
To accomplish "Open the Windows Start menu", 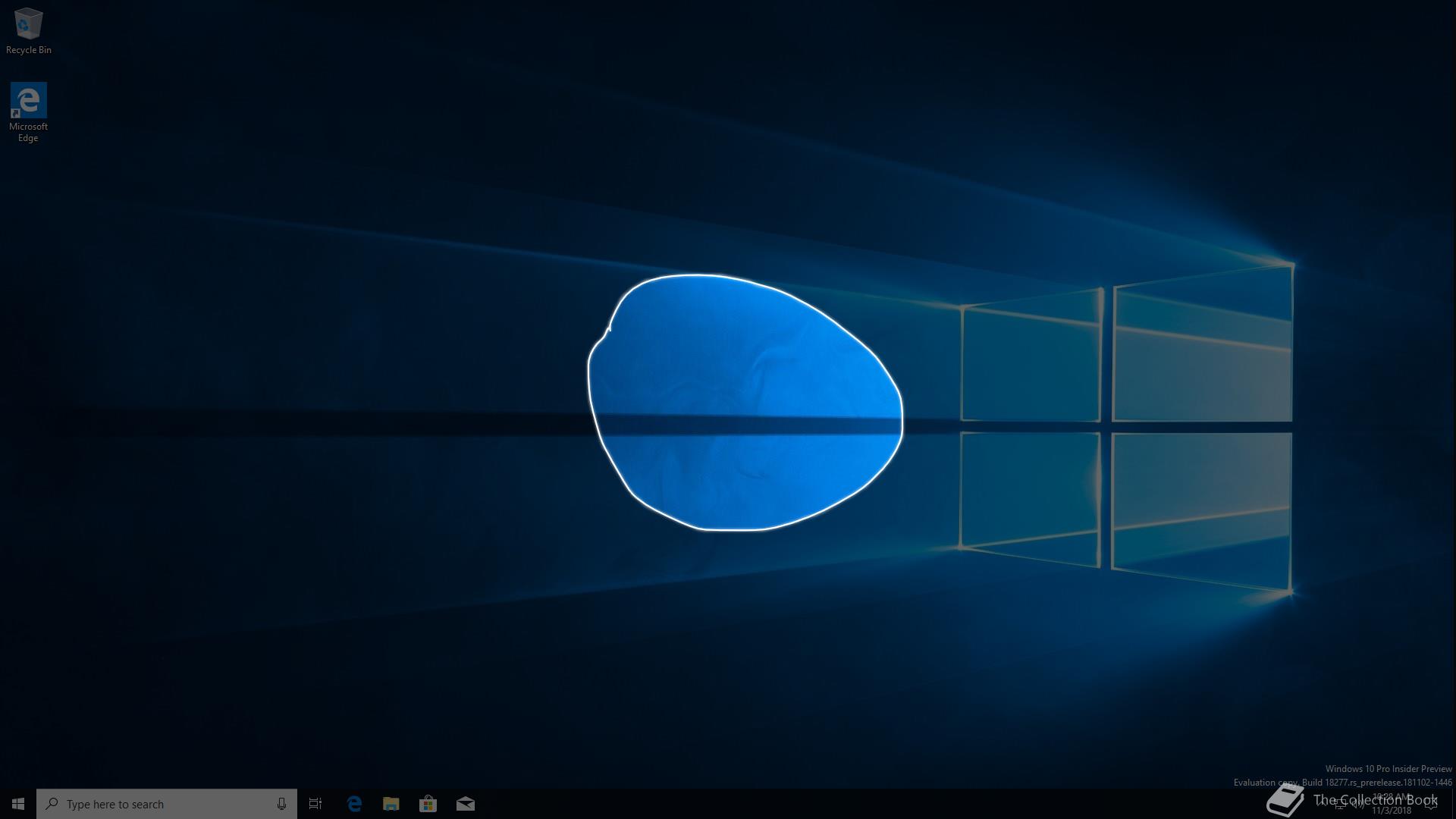I will point(18,804).
